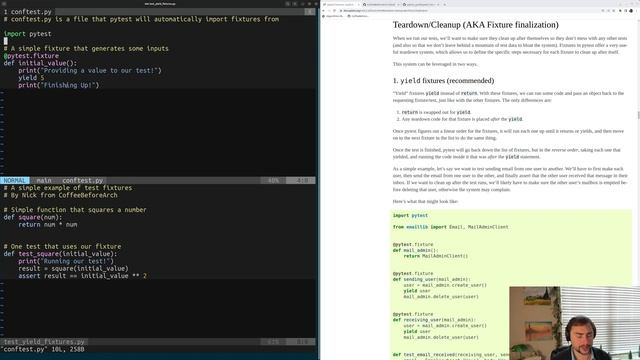
Task: Open the browser three-dot menu
Action: [636, 11]
